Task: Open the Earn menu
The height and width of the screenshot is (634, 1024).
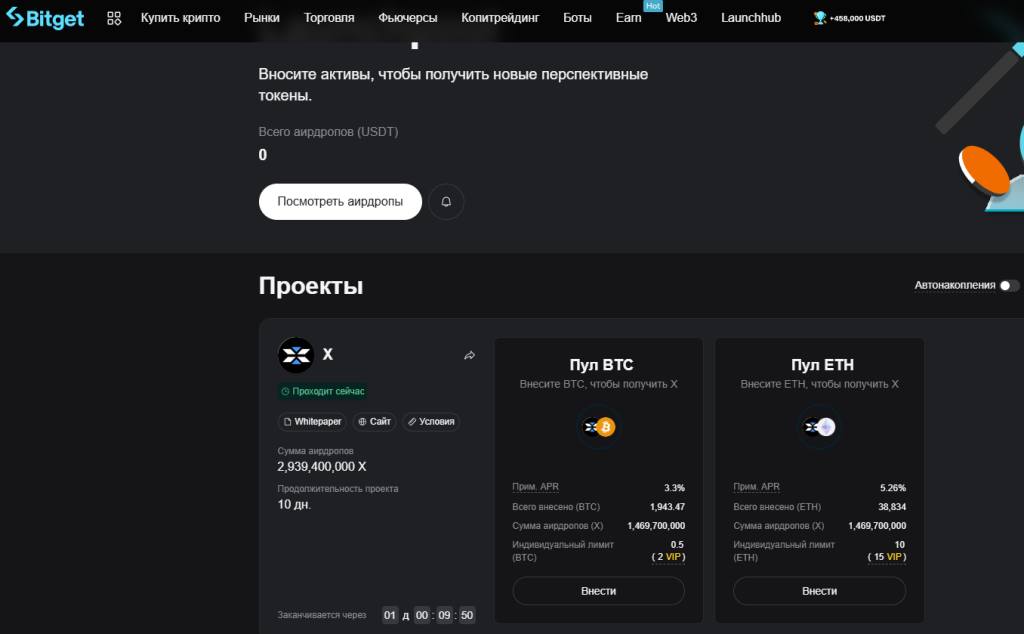Action: pyautogui.click(x=628, y=18)
